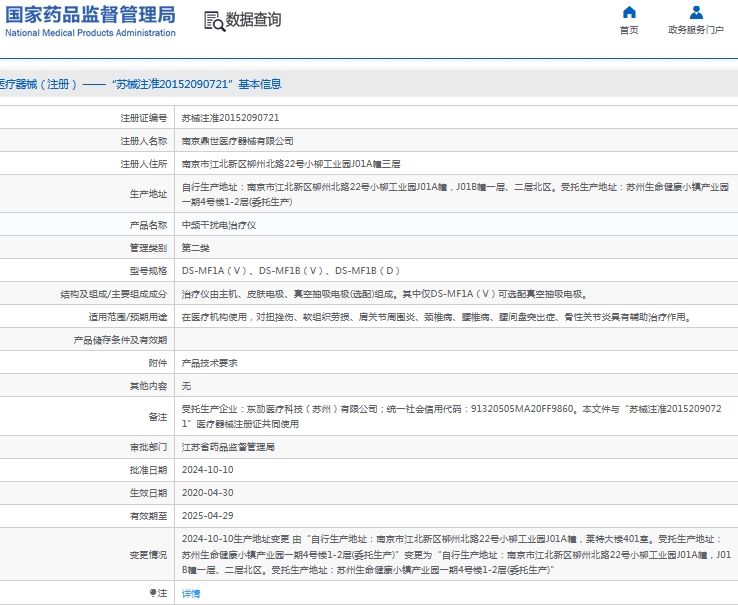Click the 国家药品监督管理局 logo
The height and width of the screenshot is (605, 738).
[90, 15]
